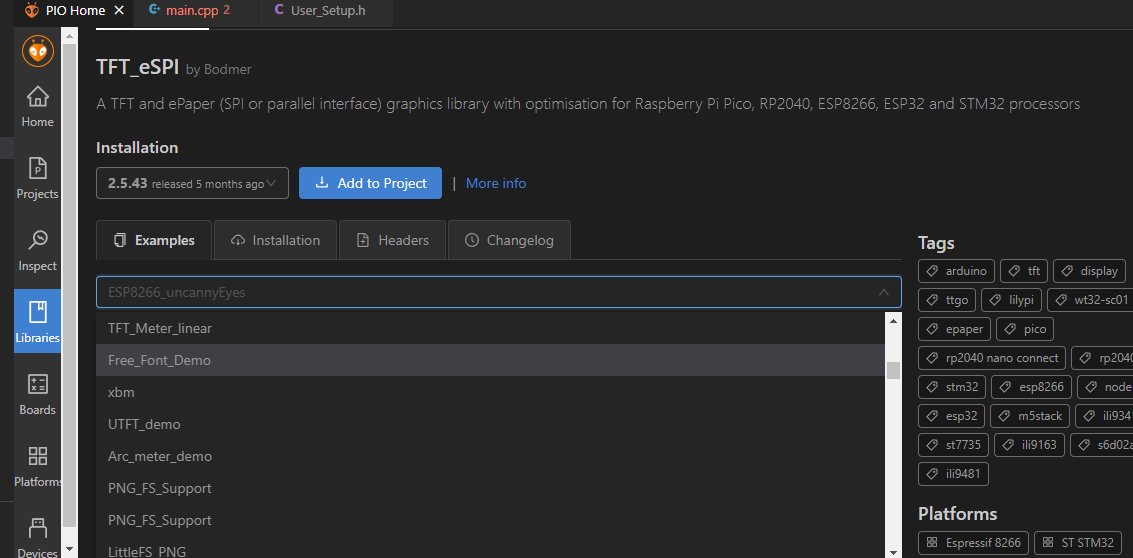This screenshot has width=1133, height=558.
Task: Click the ST STM32 platform button
Action: pos(1078,542)
